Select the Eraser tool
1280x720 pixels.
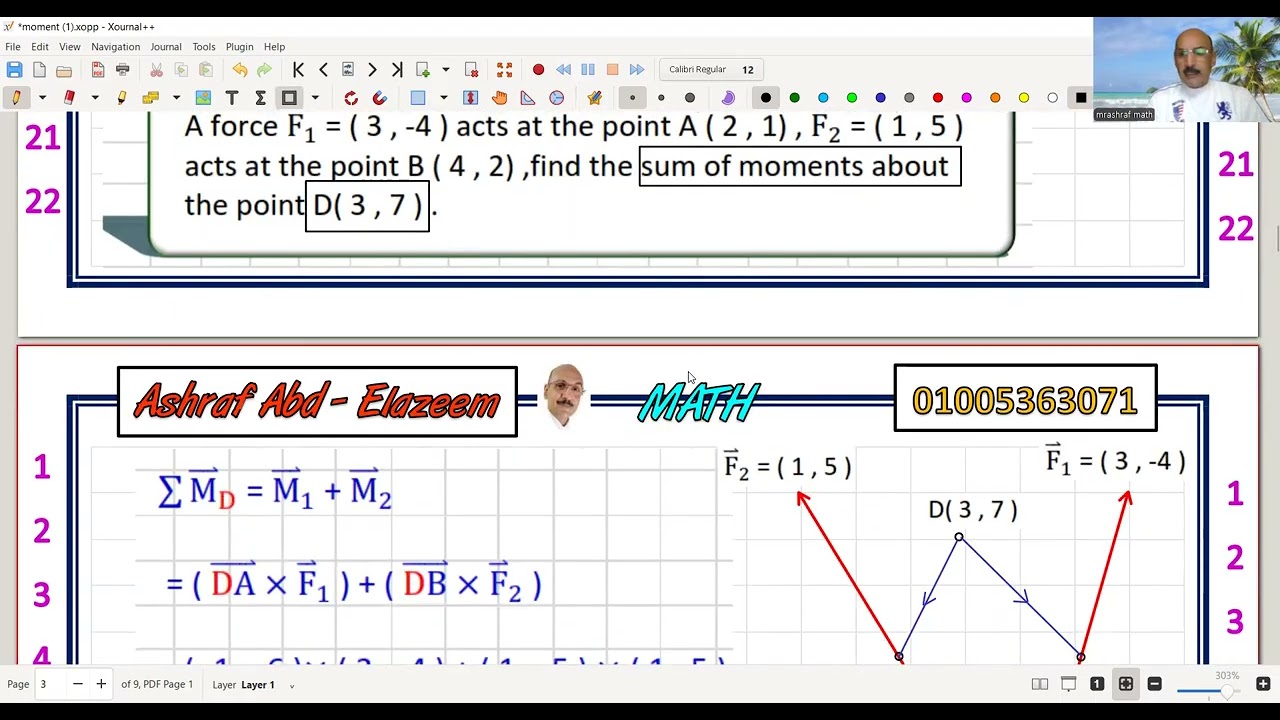point(69,98)
